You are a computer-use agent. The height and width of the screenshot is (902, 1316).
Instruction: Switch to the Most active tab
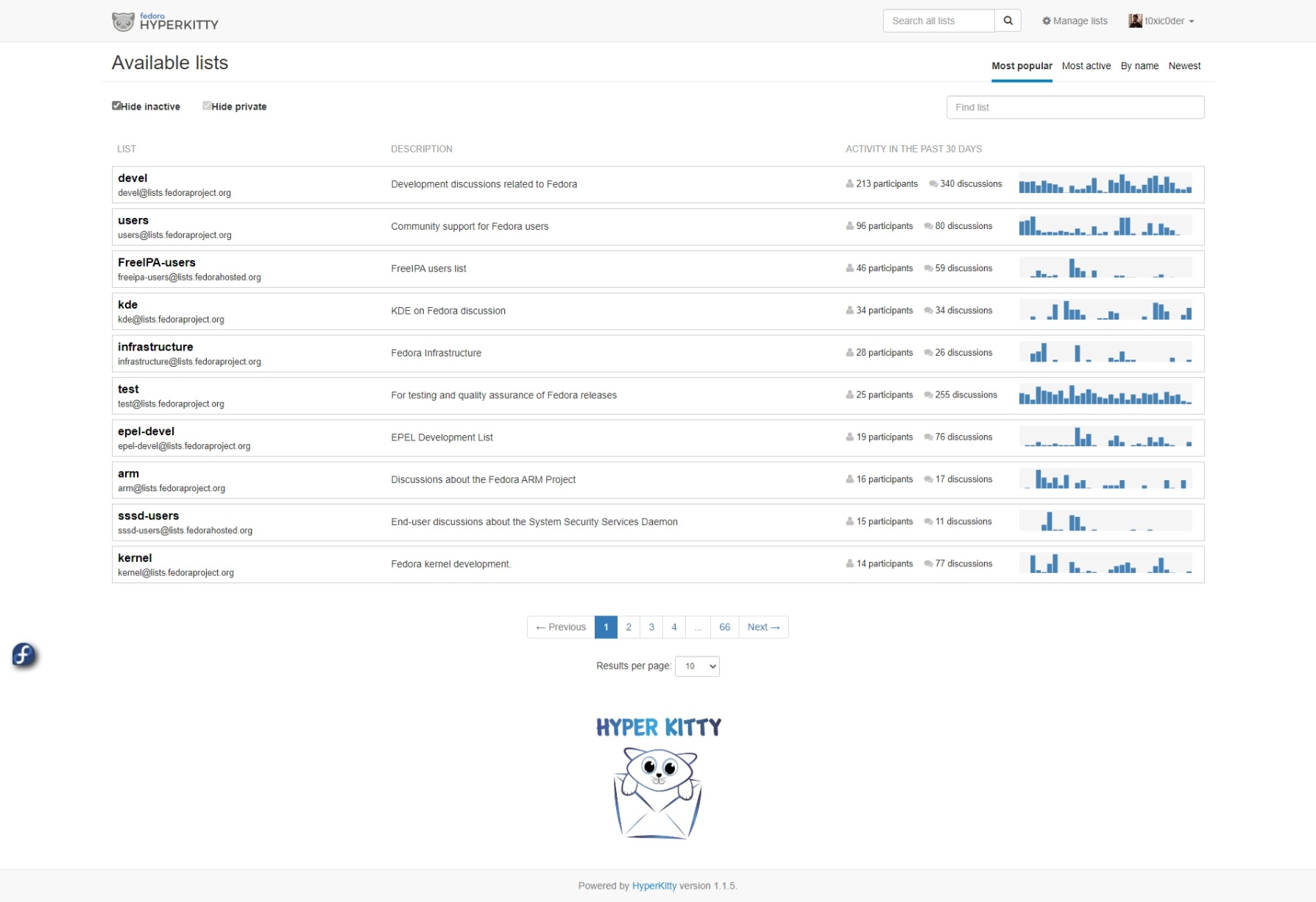[1086, 66]
